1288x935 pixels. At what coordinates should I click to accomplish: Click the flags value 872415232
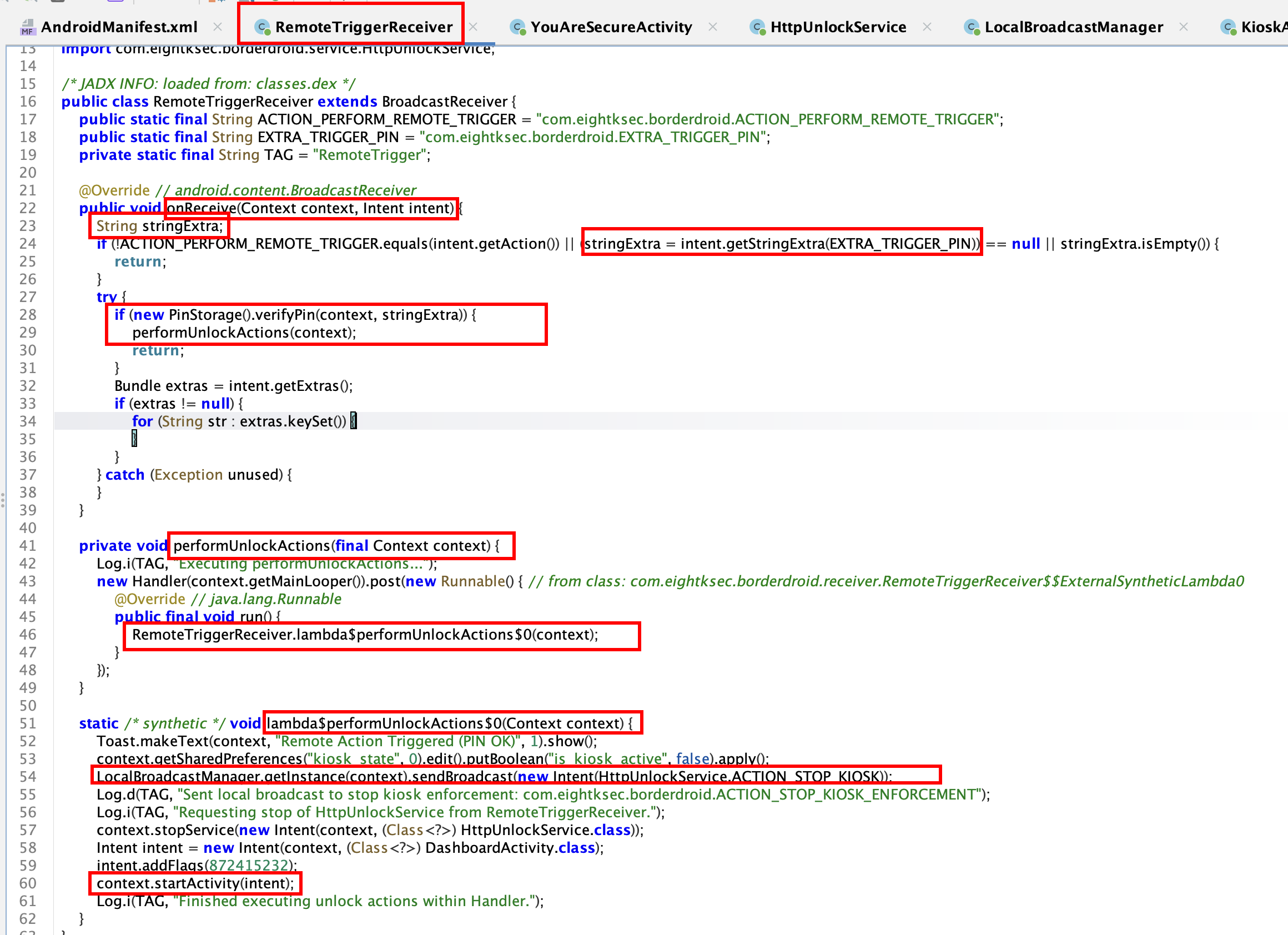[x=249, y=866]
